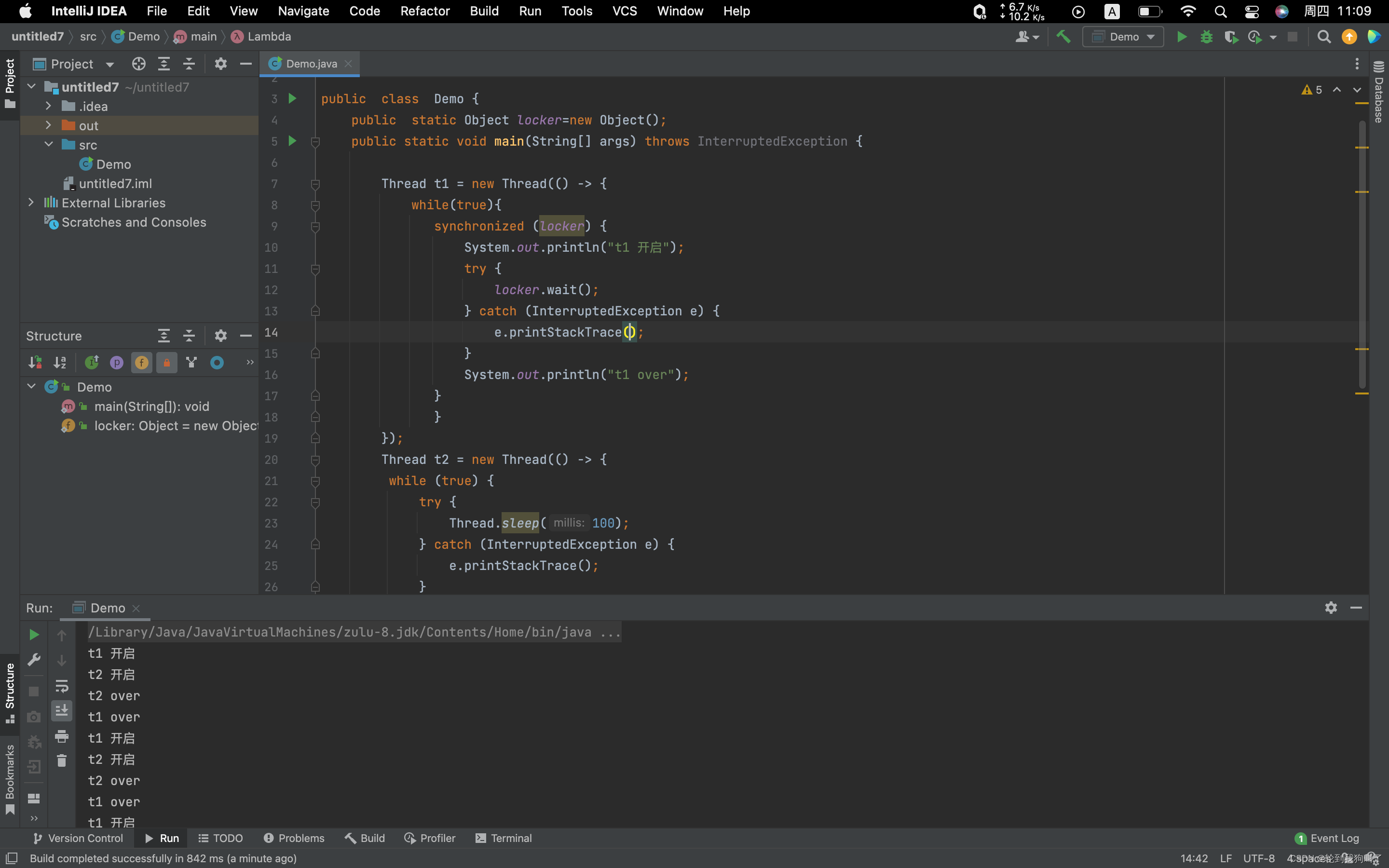This screenshot has height=868, width=1389.
Task: Open the Database side tool window
Action: [x=1379, y=92]
